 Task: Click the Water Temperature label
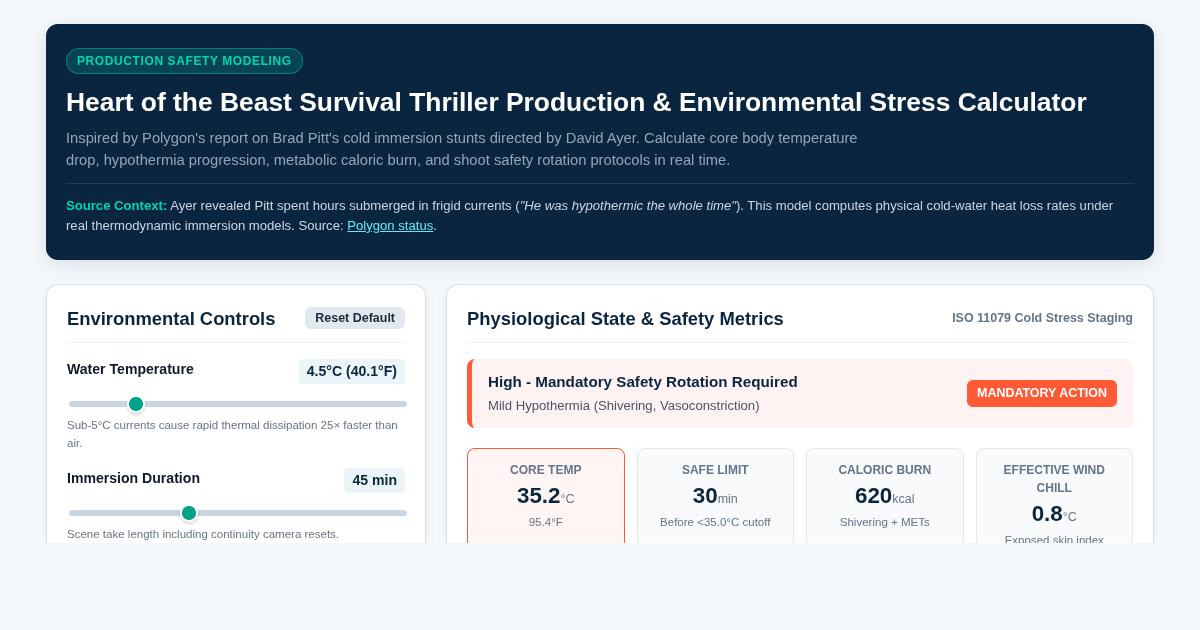coord(130,369)
